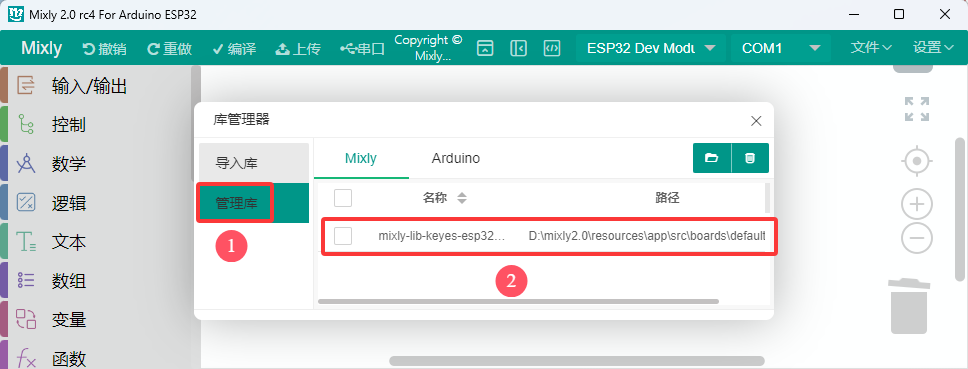
Task: Click the 编译 compile toolbar item
Action: pyautogui.click(x=234, y=49)
